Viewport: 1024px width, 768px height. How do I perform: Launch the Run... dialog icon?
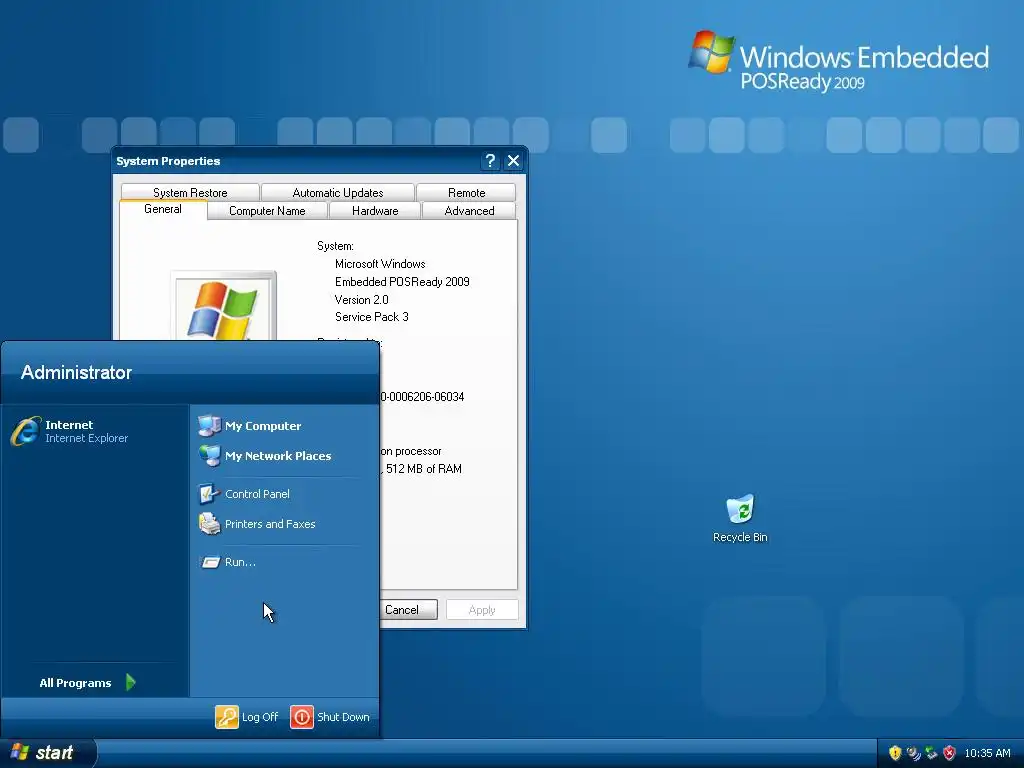click(x=210, y=562)
